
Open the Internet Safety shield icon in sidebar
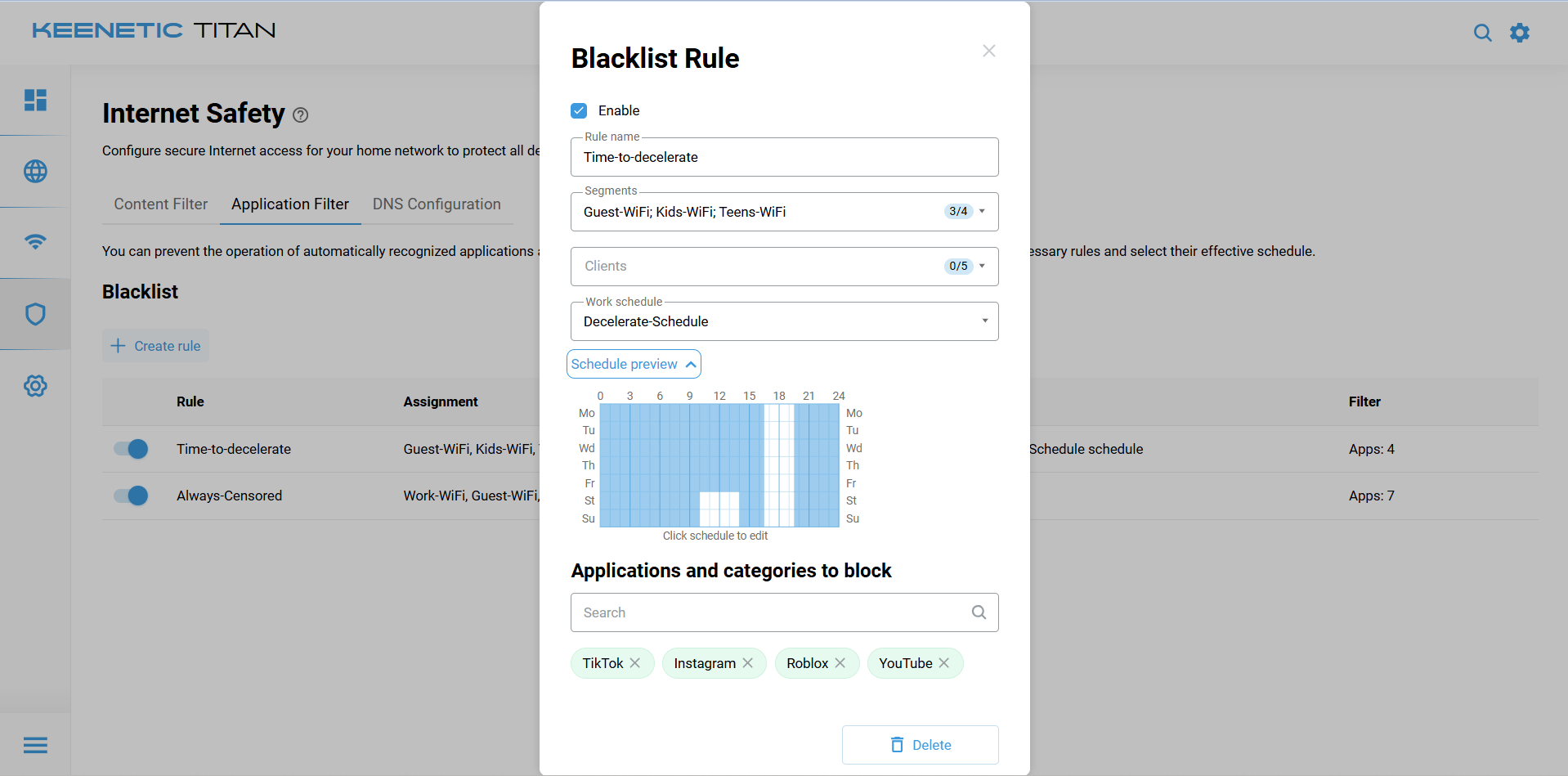(x=35, y=314)
